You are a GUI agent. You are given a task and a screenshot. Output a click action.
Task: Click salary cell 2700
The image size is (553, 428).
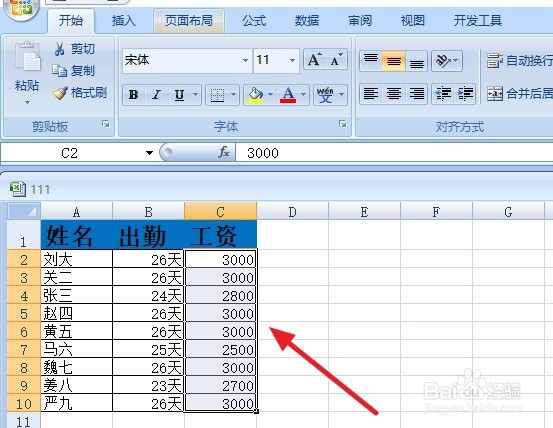tap(220, 385)
